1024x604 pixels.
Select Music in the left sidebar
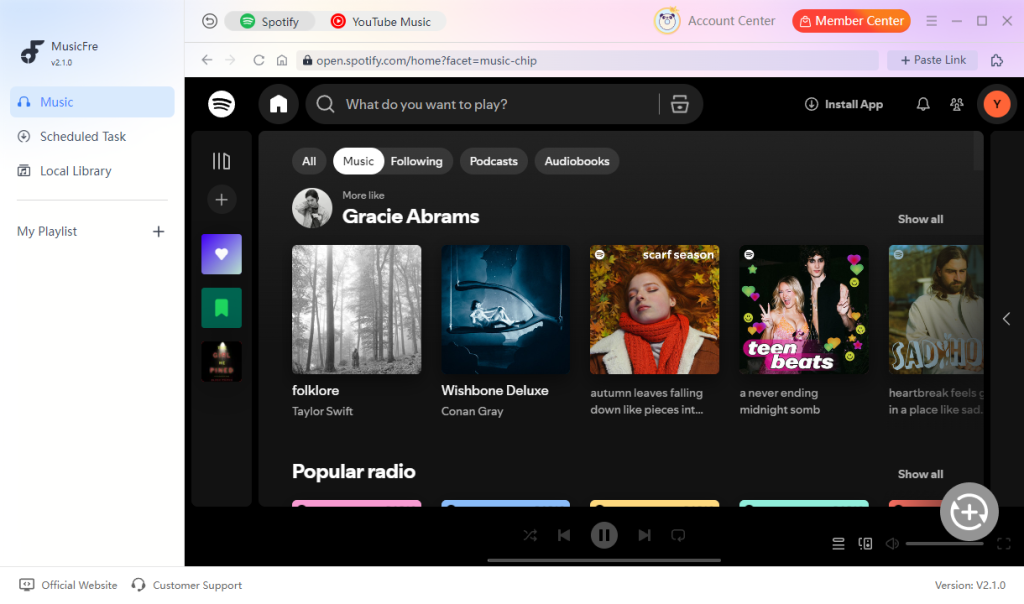coord(92,102)
